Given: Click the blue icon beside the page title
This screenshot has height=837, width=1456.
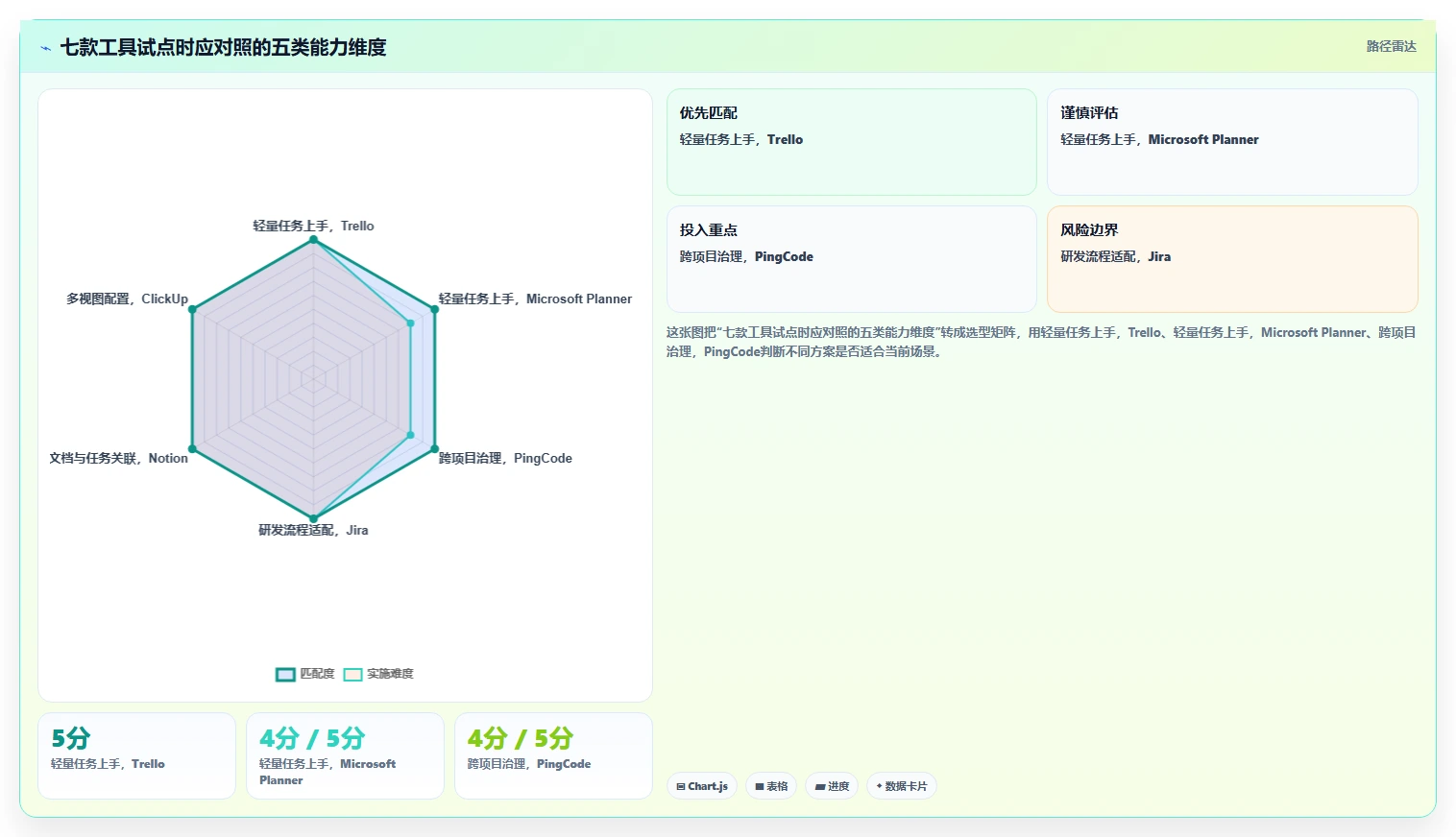Looking at the screenshot, I should (x=45, y=48).
